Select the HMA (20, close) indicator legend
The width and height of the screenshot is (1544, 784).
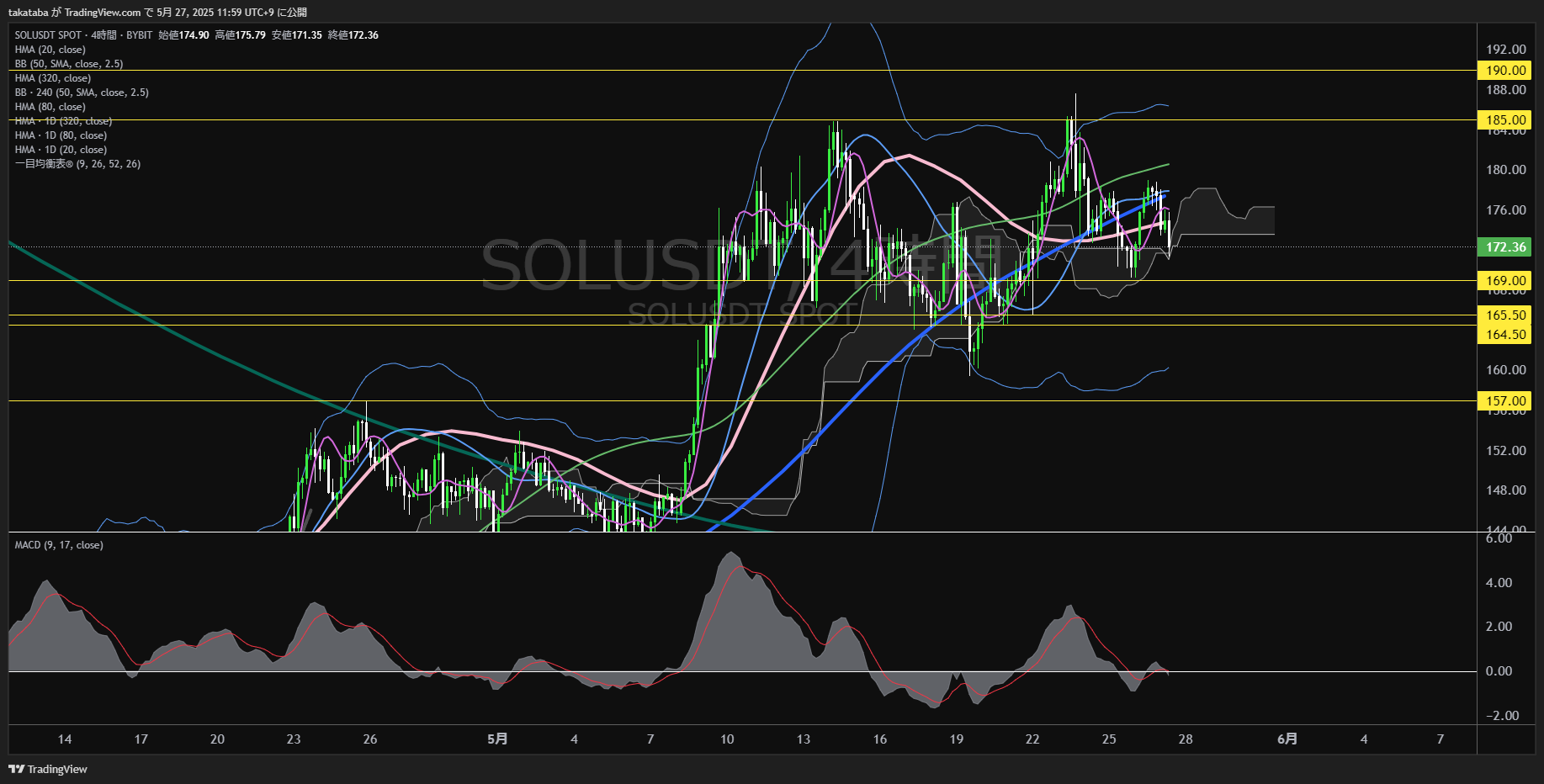click(x=50, y=50)
